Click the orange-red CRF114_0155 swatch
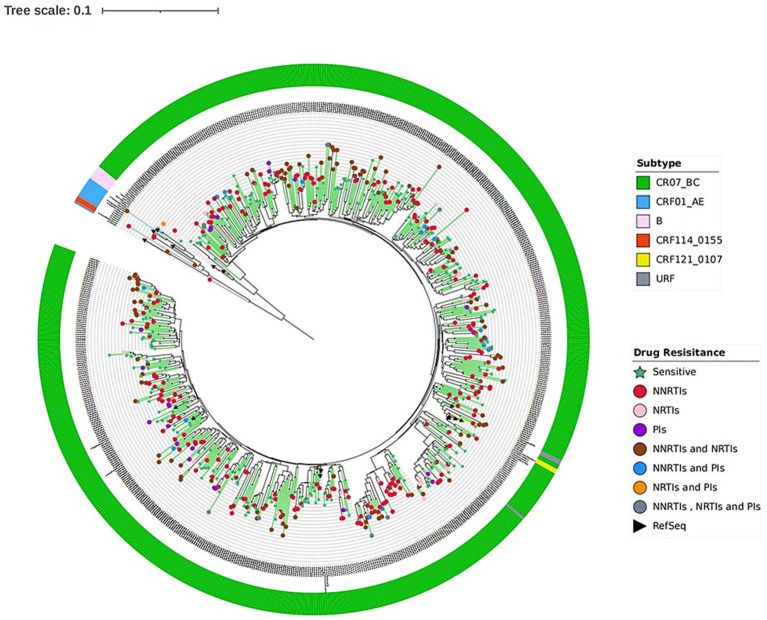767x620 pixels. point(643,240)
